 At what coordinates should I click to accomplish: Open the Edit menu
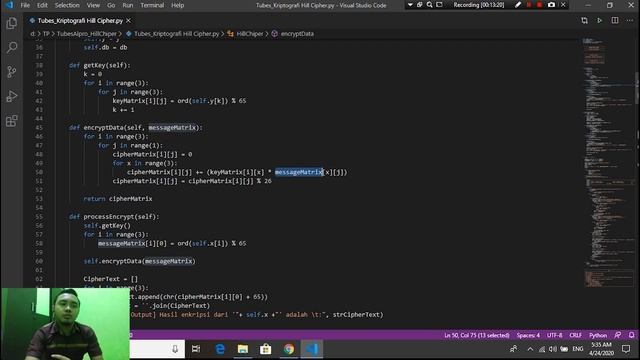tap(42, 5)
